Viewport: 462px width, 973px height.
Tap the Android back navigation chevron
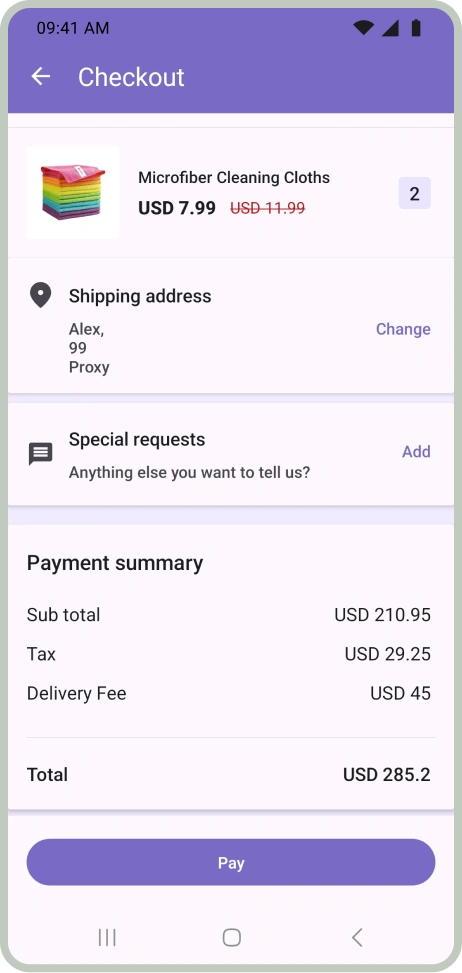(357, 937)
